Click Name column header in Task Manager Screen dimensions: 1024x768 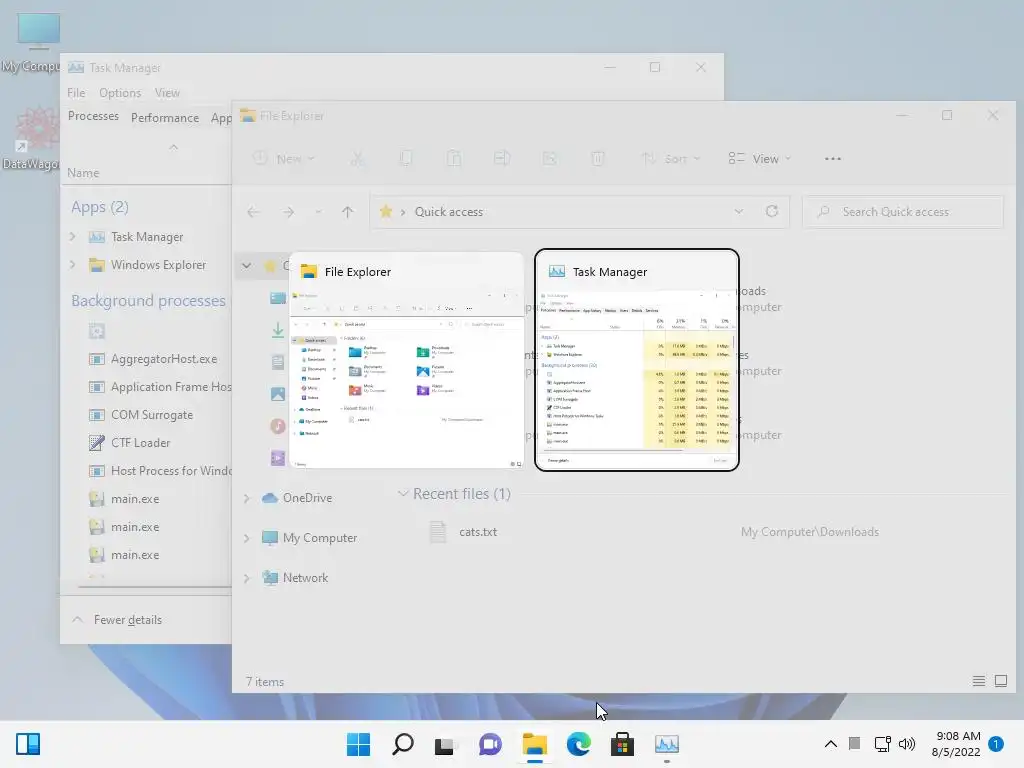point(83,173)
